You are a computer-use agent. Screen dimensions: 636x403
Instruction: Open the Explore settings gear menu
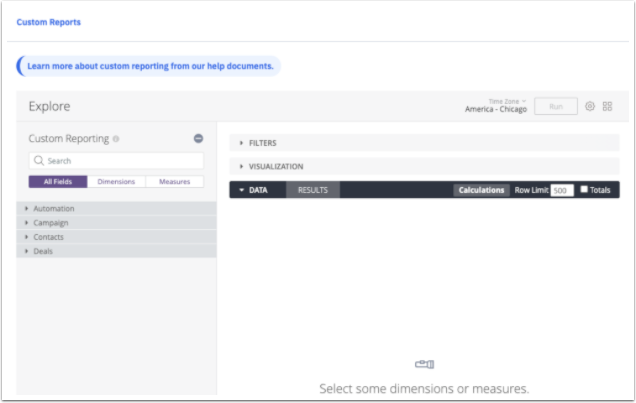pos(590,106)
